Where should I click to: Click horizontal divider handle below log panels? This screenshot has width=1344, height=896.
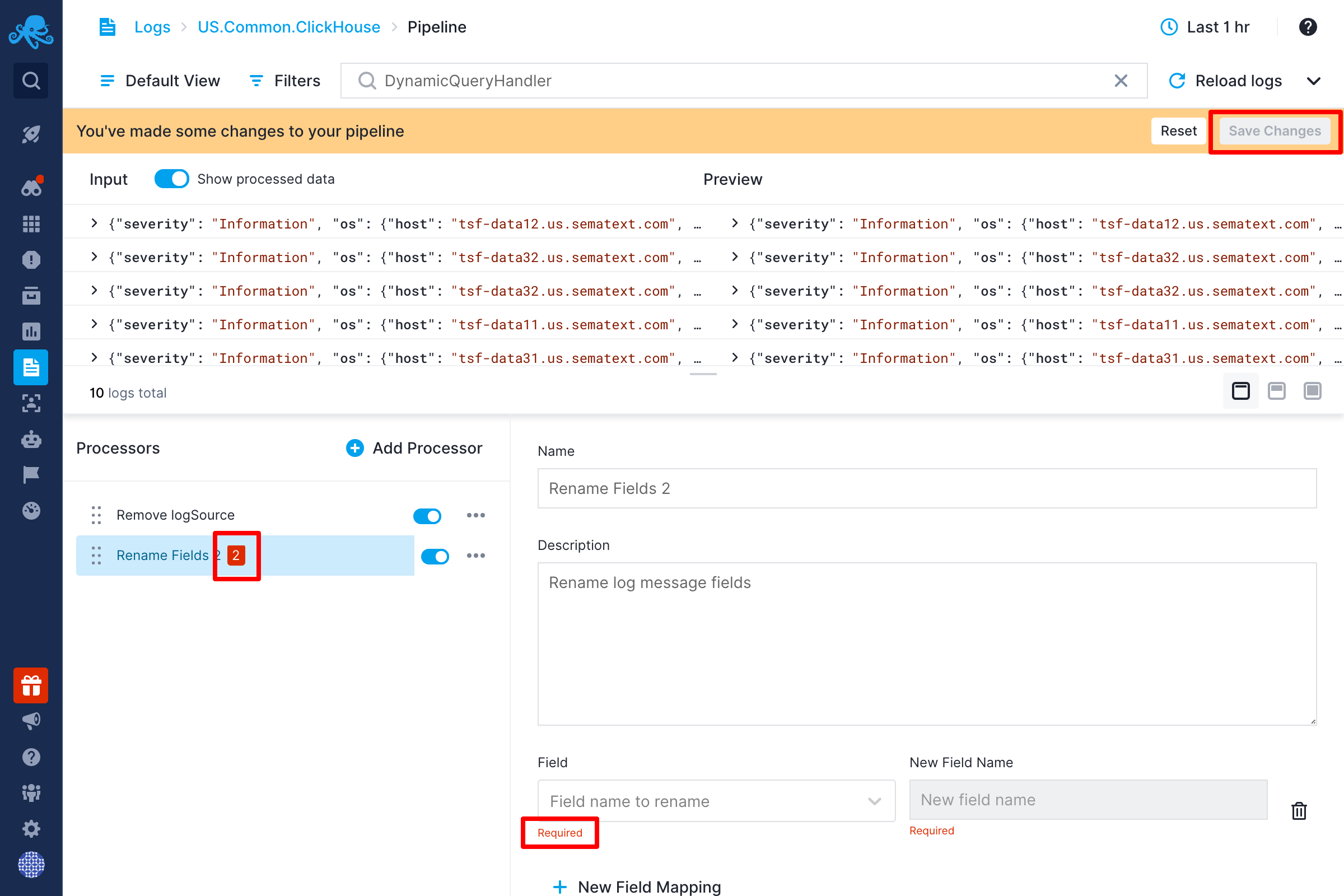[x=703, y=374]
